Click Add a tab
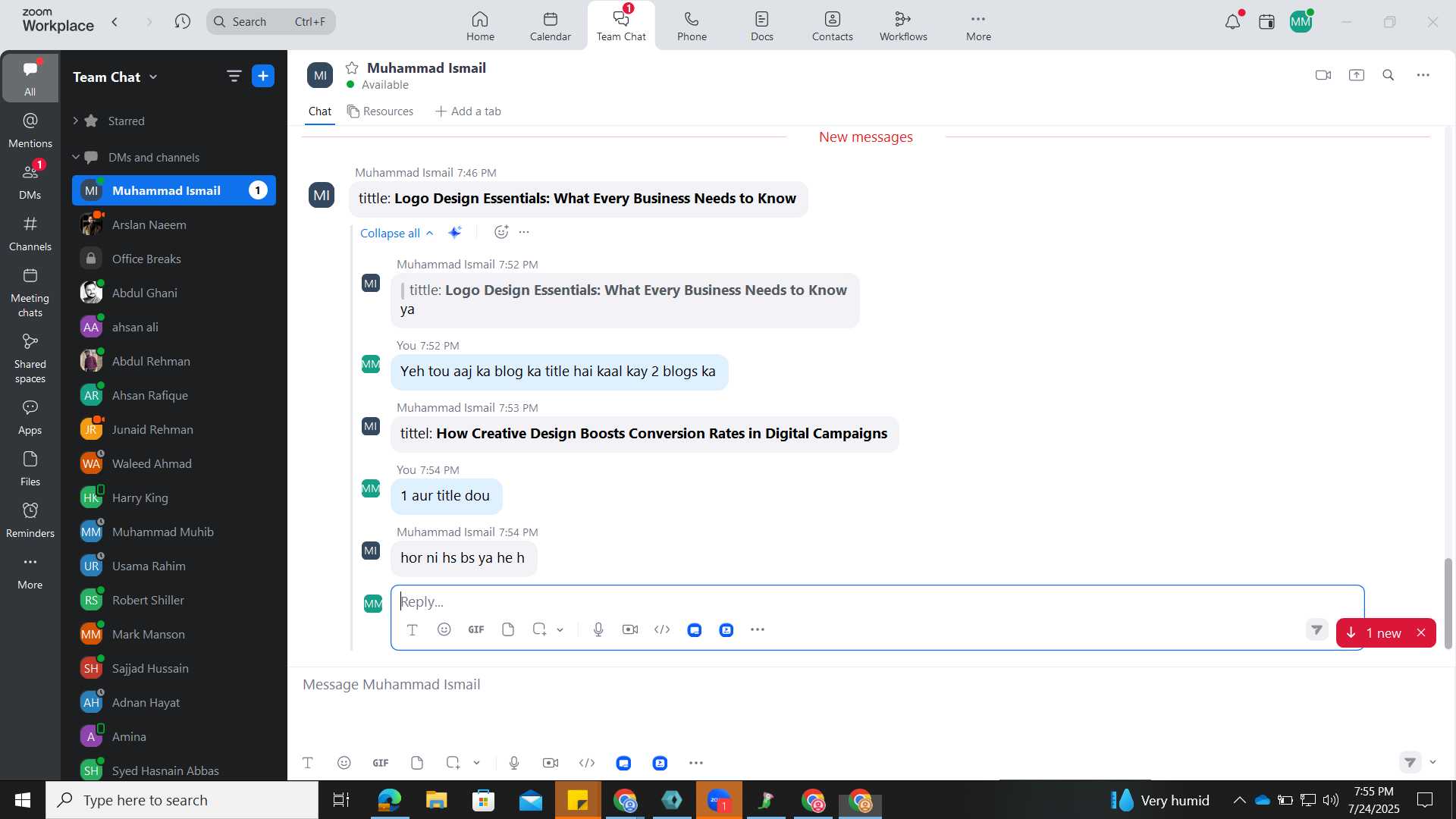The image size is (1456, 819). pos(468,111)
